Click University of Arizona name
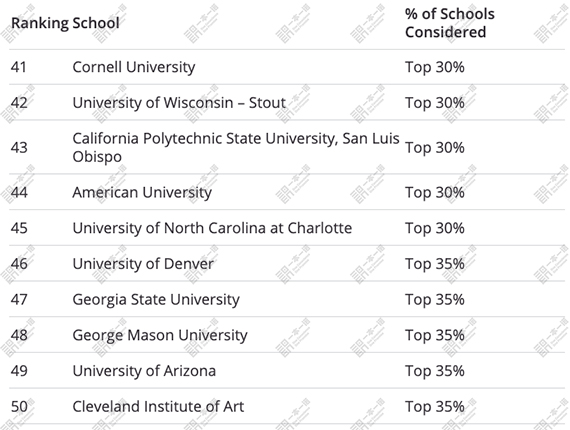 [x=144, y=371]
